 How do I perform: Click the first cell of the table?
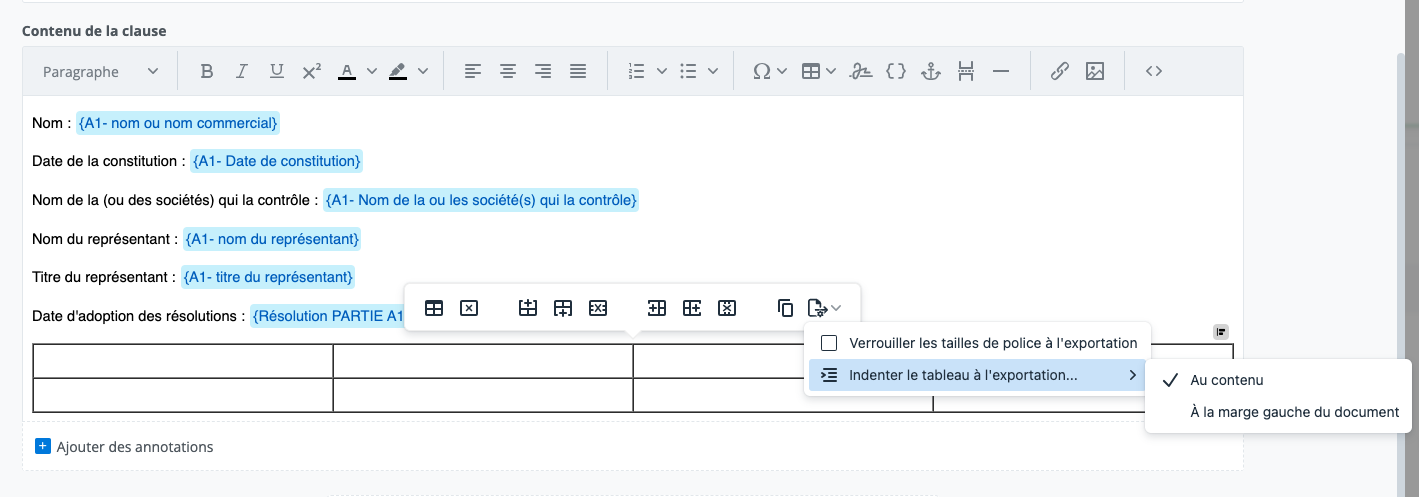[x=182, y=361]
